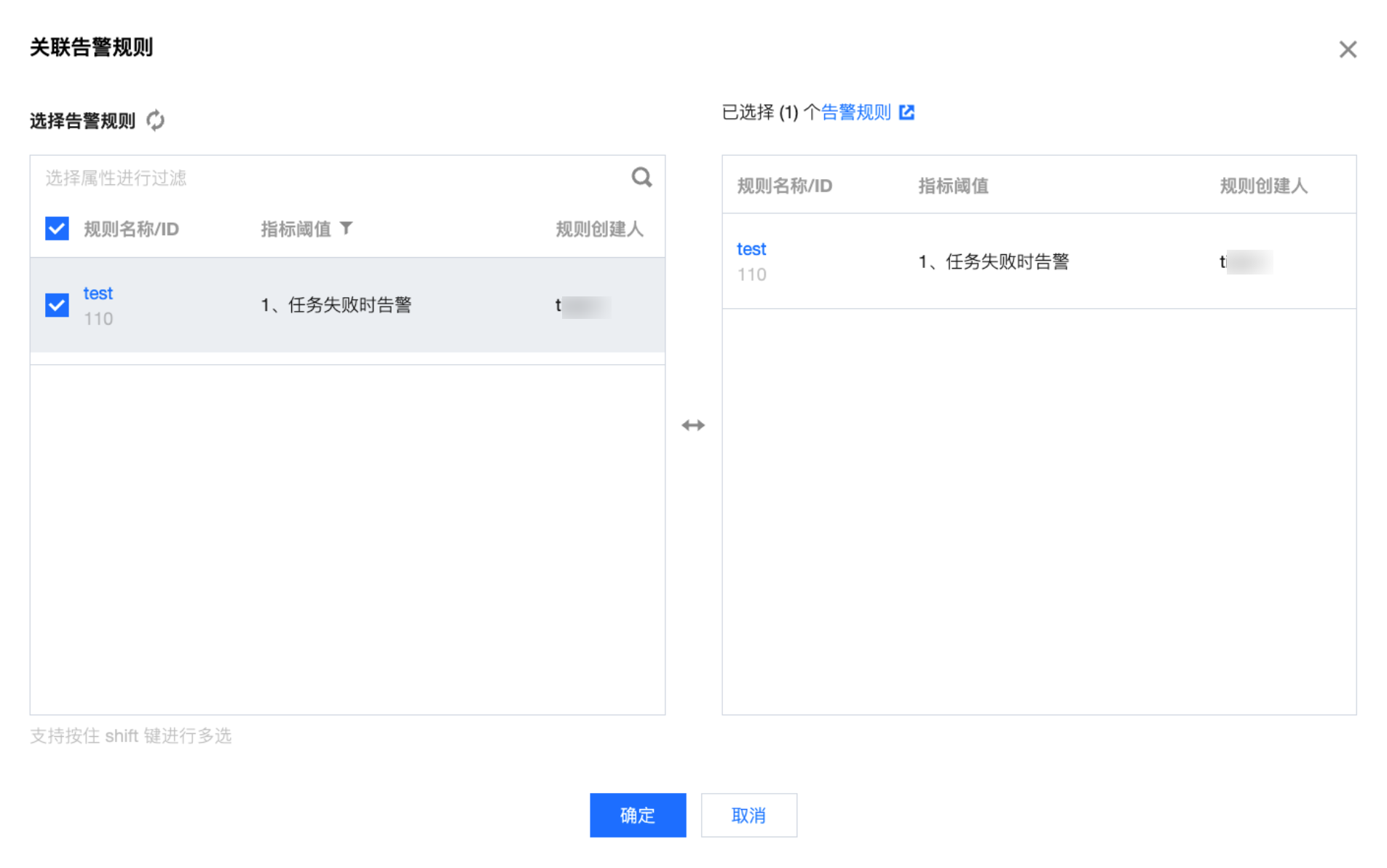Click the 规则名称/ID header in left table
Image resolution: width=1387 pixels, height=868 pixels.
coord(131,229)
